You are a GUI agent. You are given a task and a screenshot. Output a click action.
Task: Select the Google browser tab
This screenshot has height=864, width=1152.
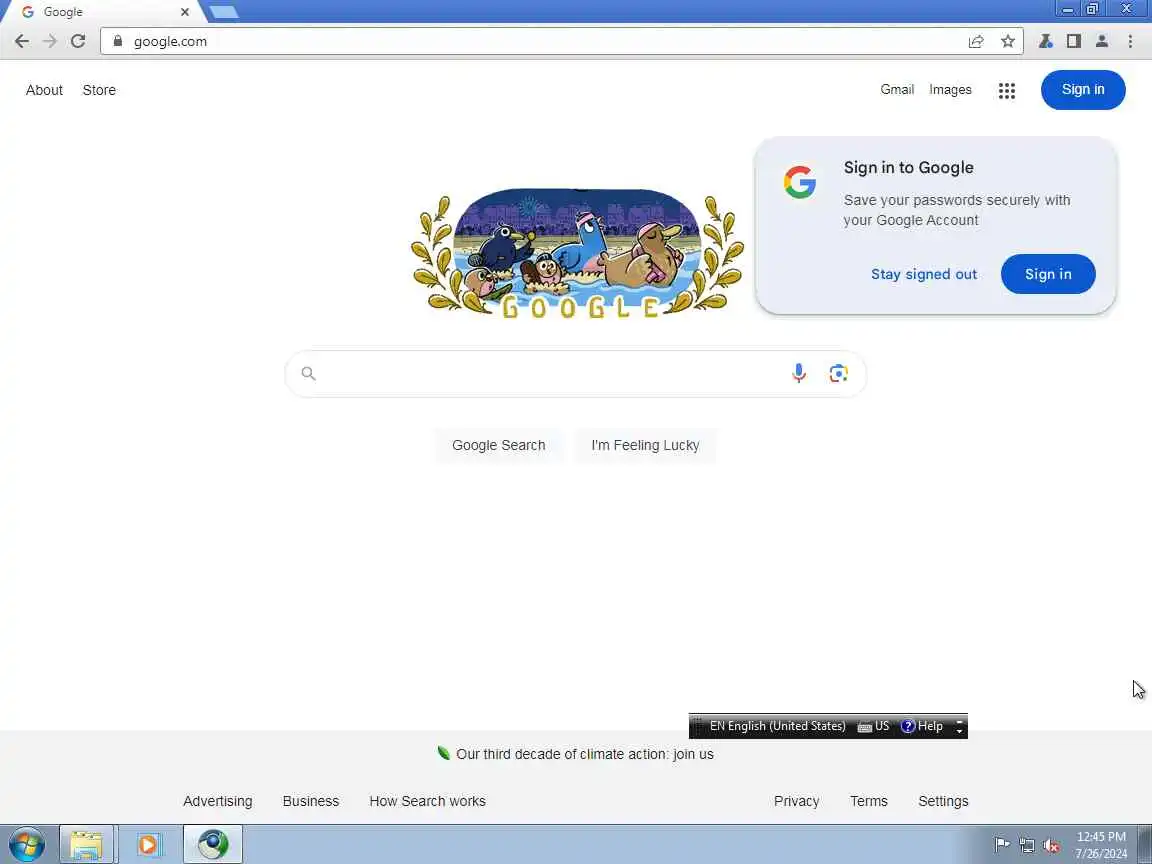coord(103,12)
